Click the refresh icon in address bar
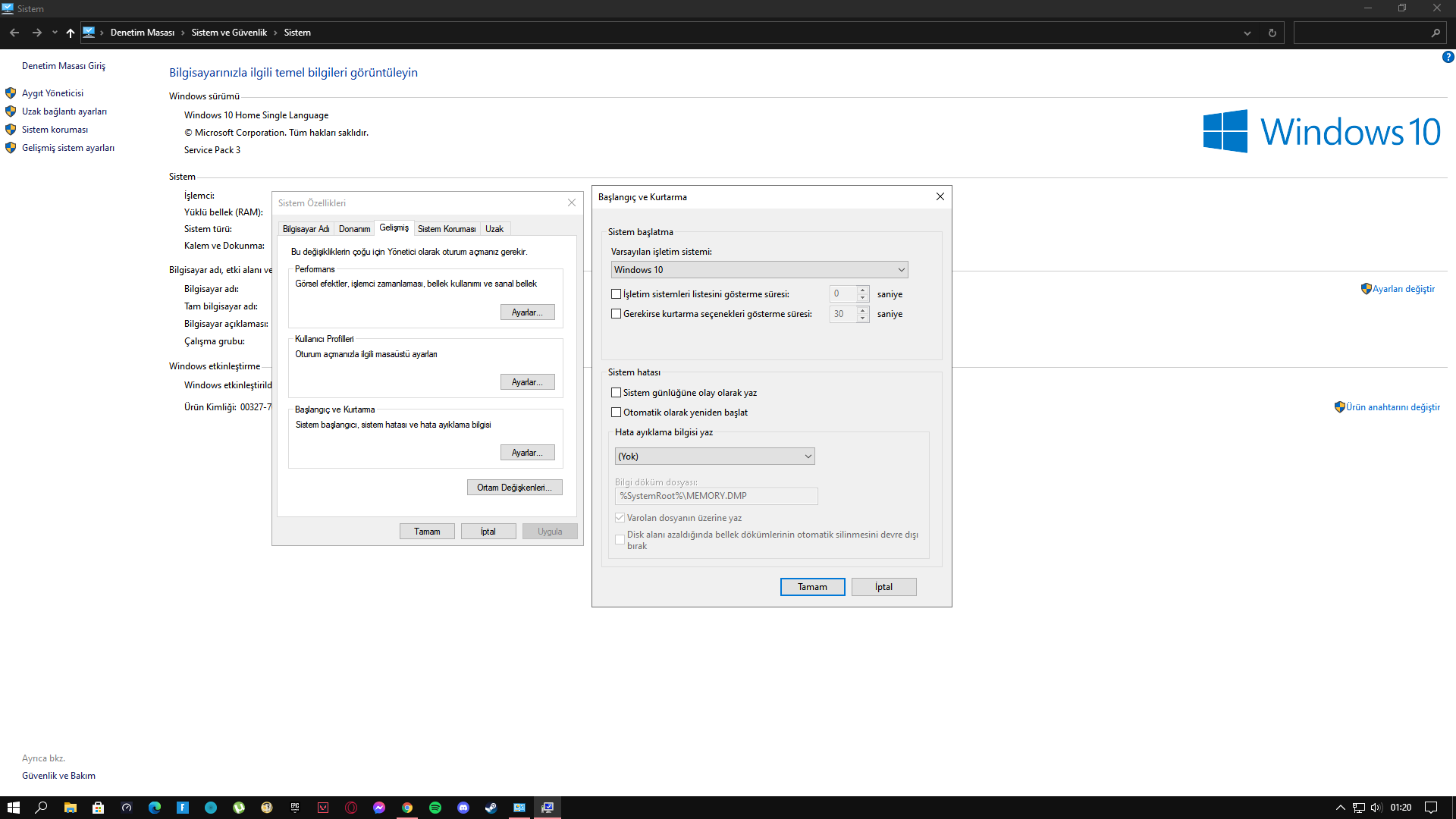1456x819 pixels. click(x=1272, y=33)
